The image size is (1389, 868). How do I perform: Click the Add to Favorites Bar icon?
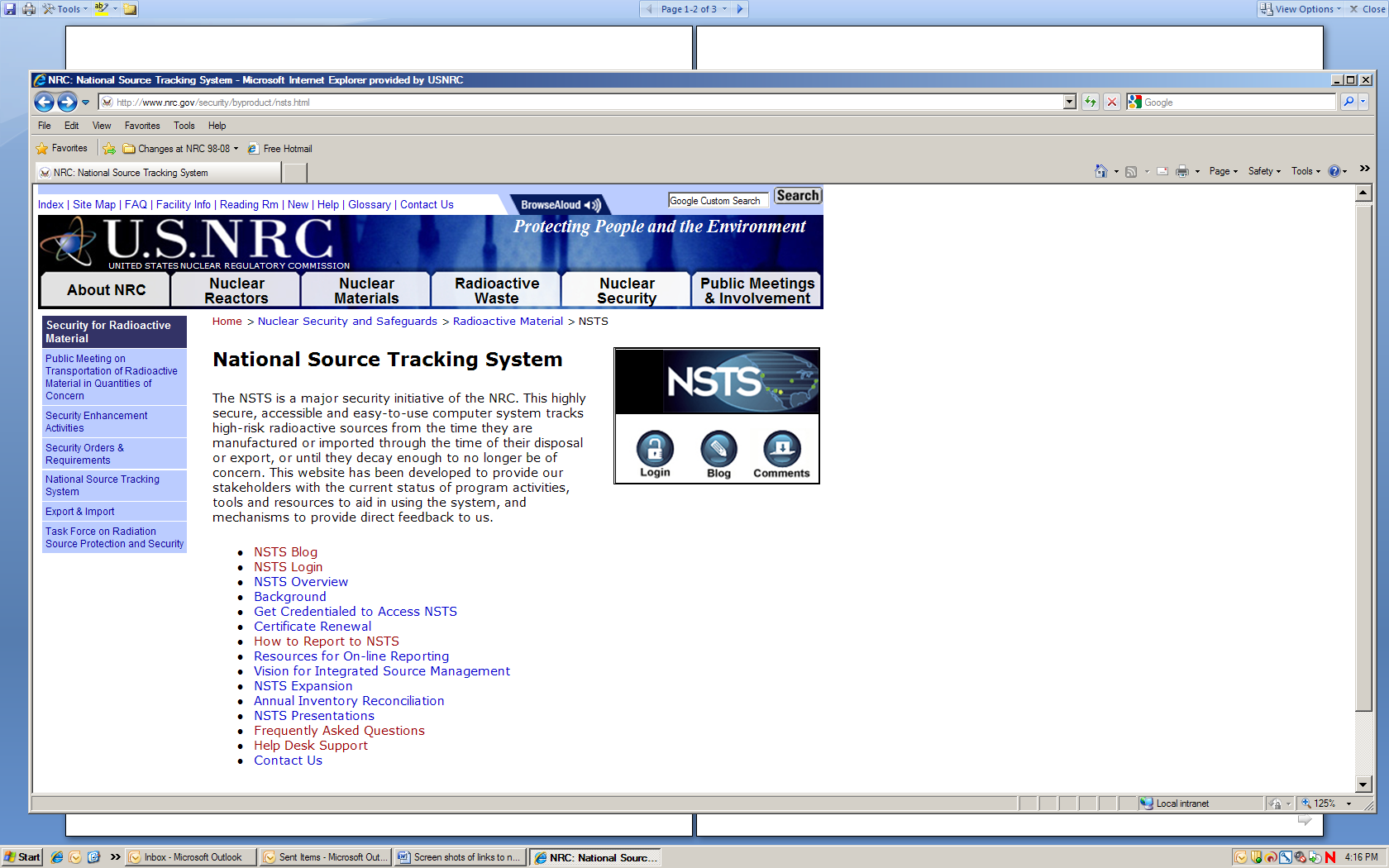109,149
